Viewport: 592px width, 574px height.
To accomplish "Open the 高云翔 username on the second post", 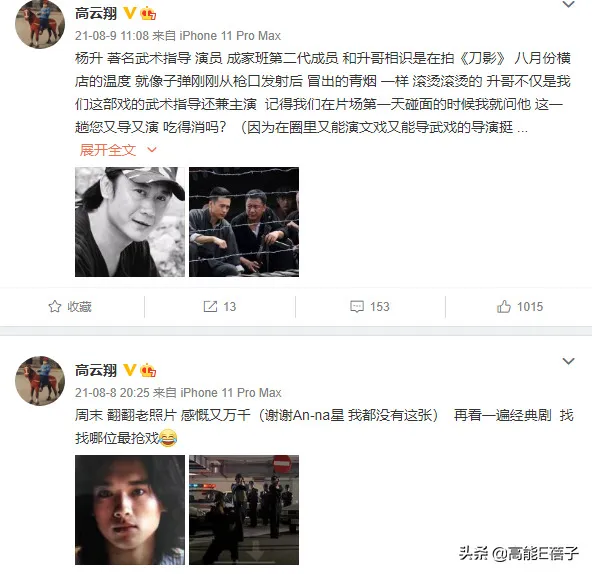I will [x=96, y=370].
